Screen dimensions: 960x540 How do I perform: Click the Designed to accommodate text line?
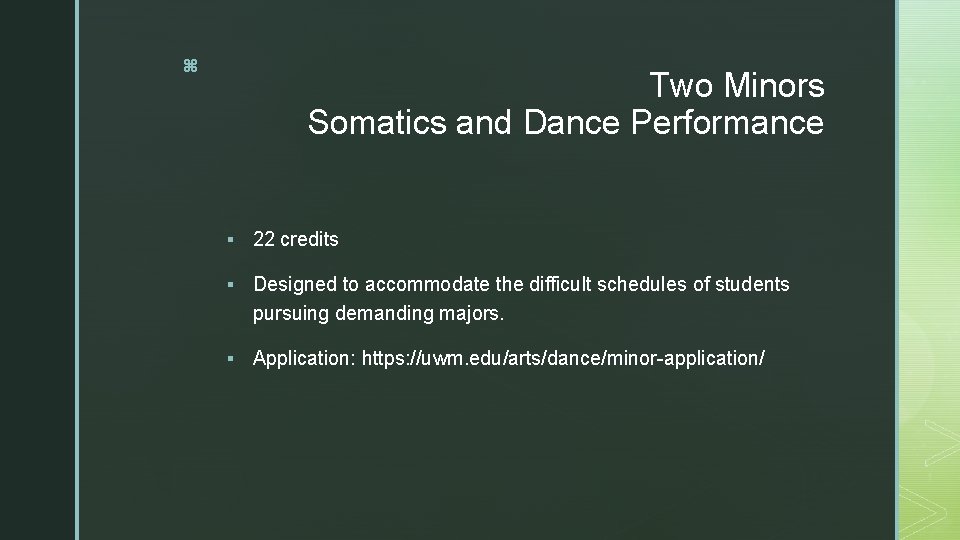tap(520, 284)
